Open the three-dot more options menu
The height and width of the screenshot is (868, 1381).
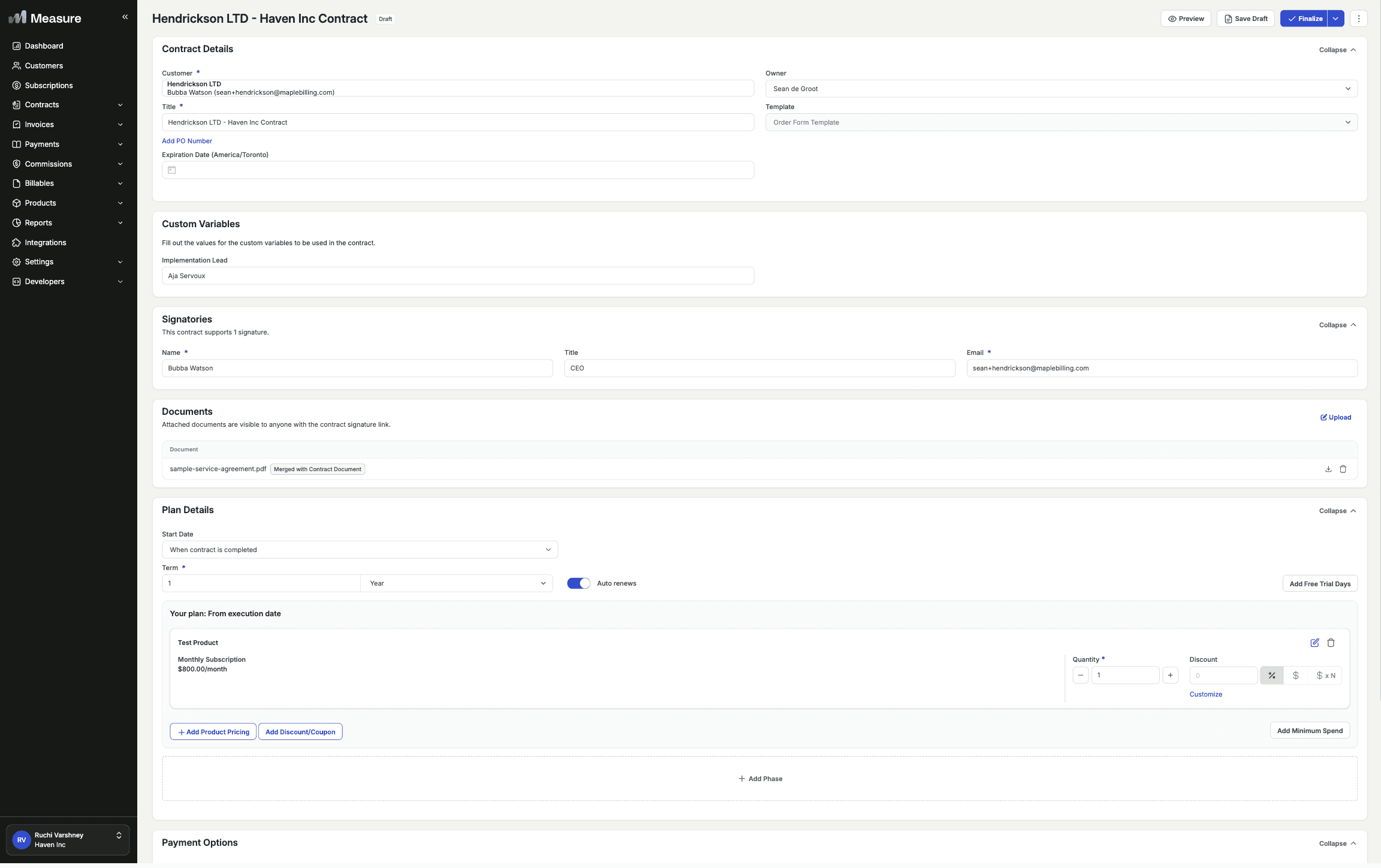click(x=1358, y=19)
